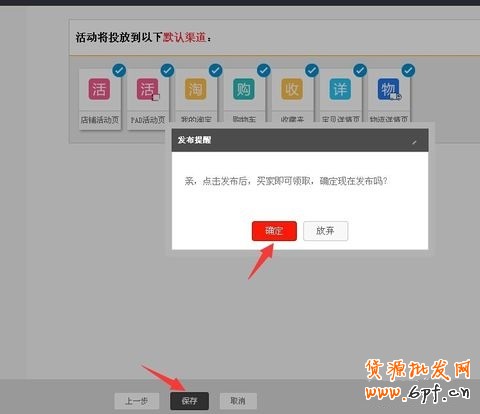
Task: Toggle the checkmark above 淘 channel card
Action: 216,70
